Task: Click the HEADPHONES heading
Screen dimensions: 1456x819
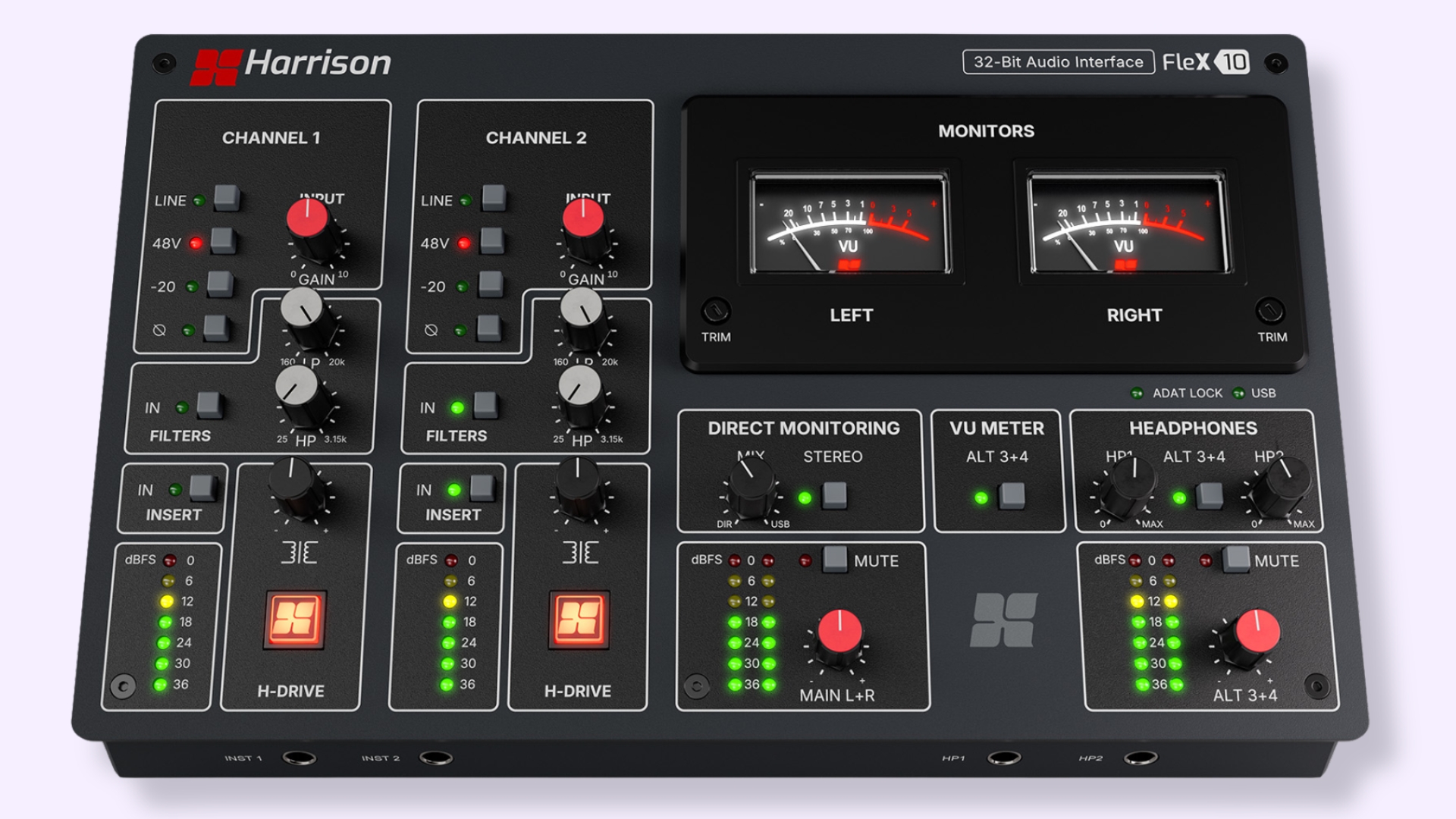Action: (1193, 428)
